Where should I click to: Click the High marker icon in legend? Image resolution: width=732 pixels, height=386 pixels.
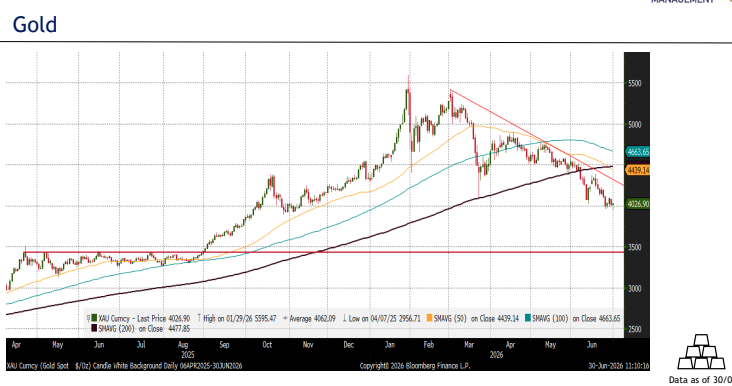(x=199, y=318)
